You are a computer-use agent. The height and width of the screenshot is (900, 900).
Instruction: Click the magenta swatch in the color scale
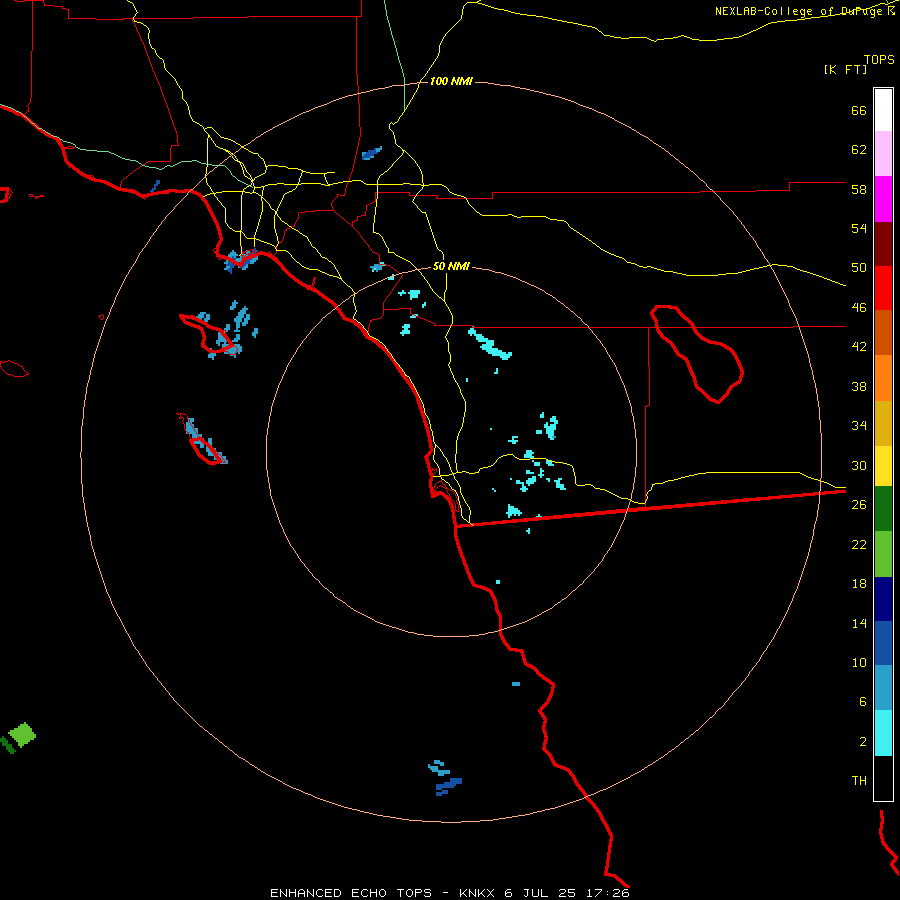click(x=883, y=199)
